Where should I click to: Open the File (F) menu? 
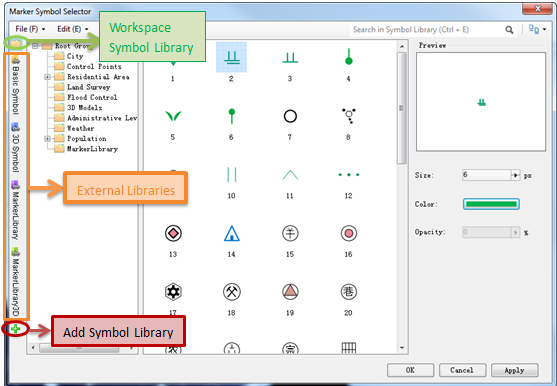tap(30, 29)
